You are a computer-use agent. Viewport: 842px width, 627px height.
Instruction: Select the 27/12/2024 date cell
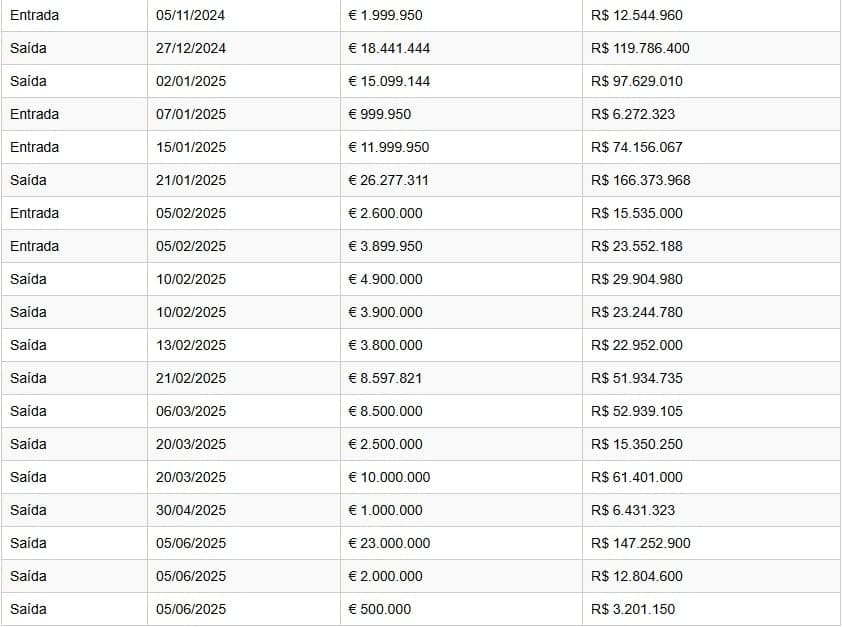click(x=191, y=48)
